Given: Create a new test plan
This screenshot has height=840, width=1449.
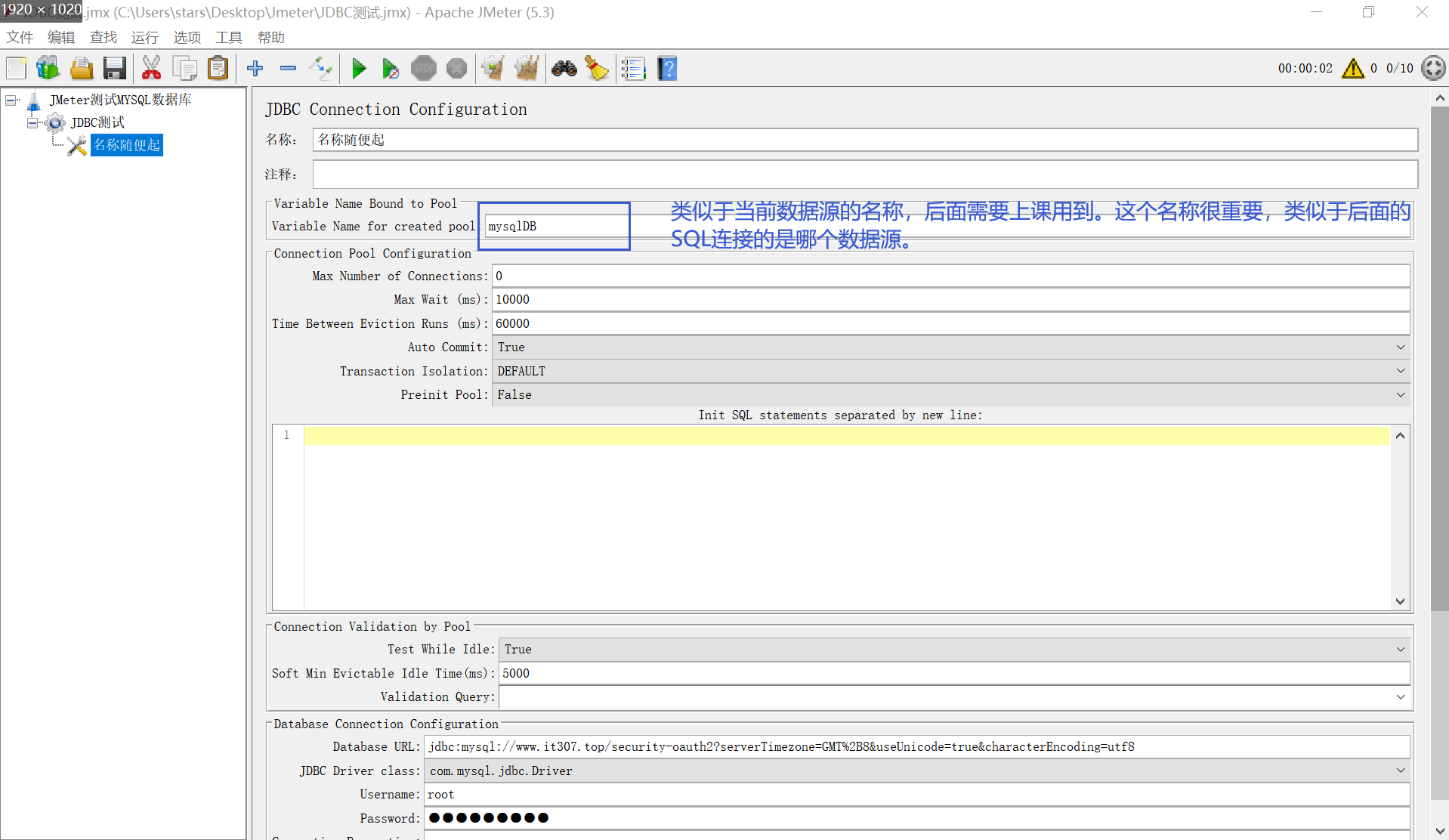Looking at the screenshot, I should (16, 68).
